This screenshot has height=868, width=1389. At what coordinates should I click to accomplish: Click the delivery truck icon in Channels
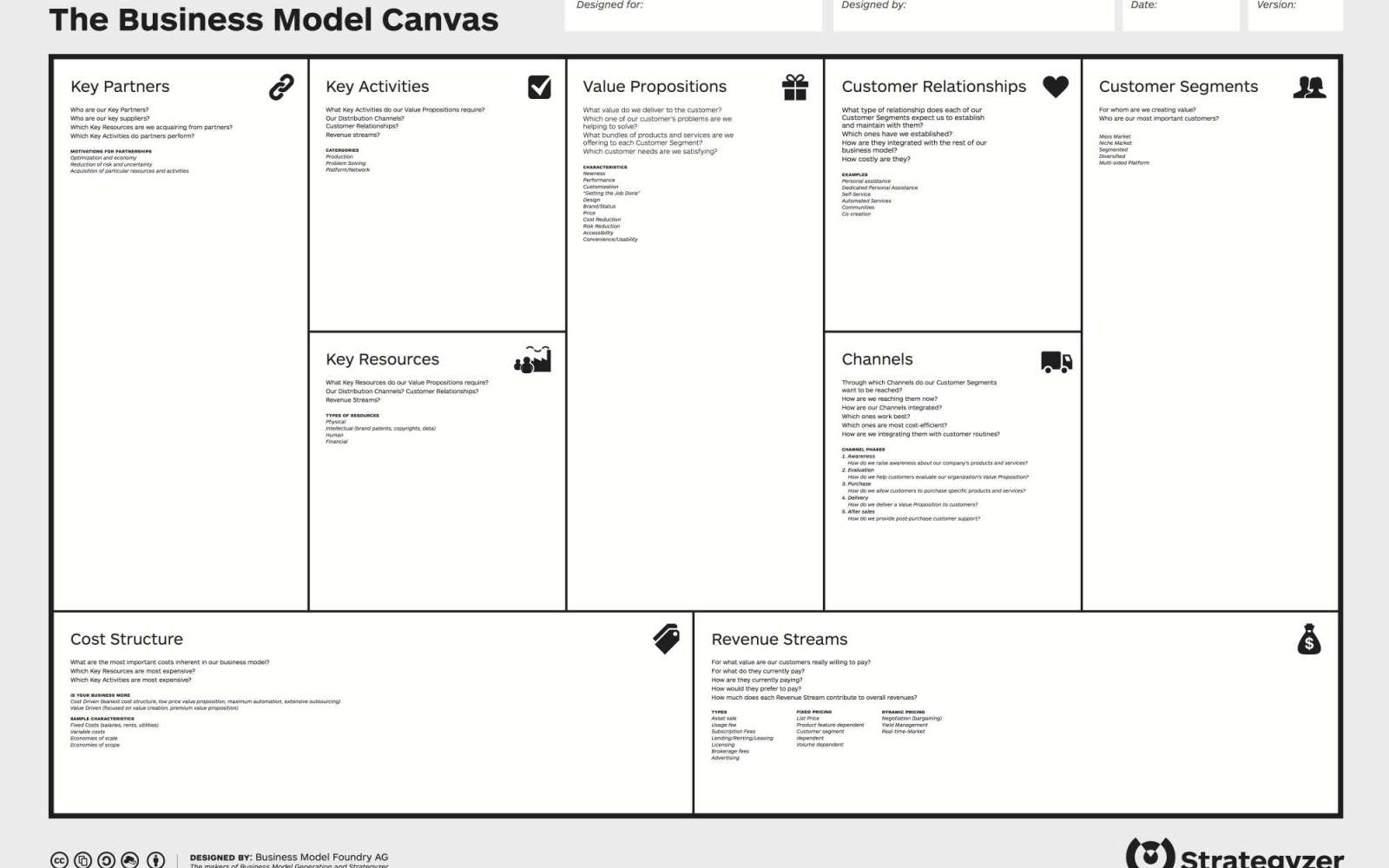(x=1056, y=361)
